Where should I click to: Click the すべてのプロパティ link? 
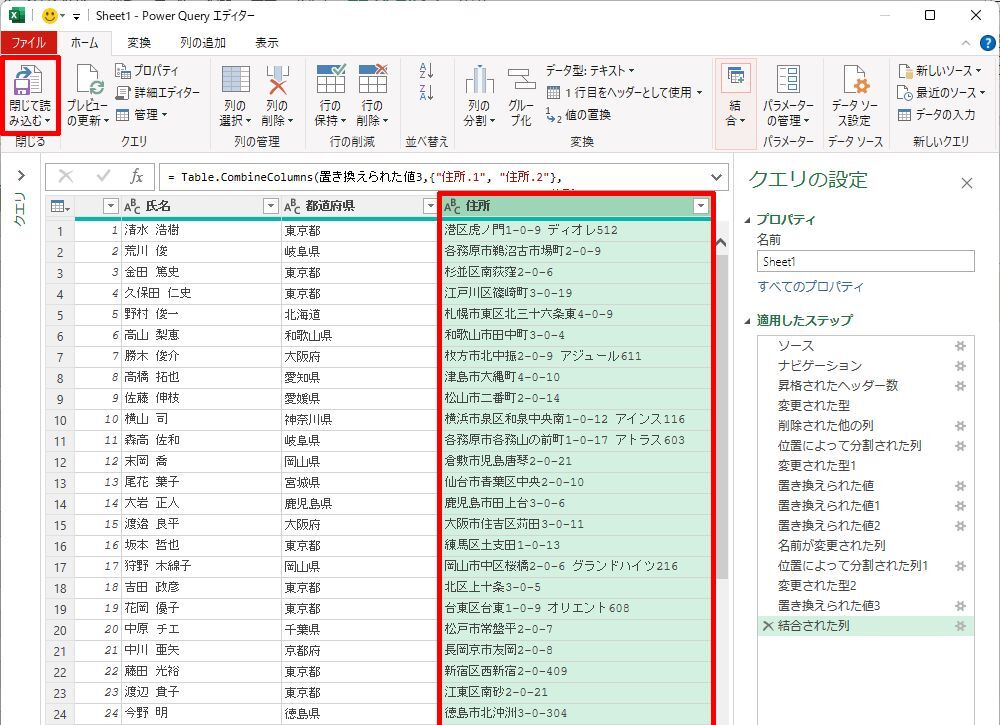click(810, 287)
